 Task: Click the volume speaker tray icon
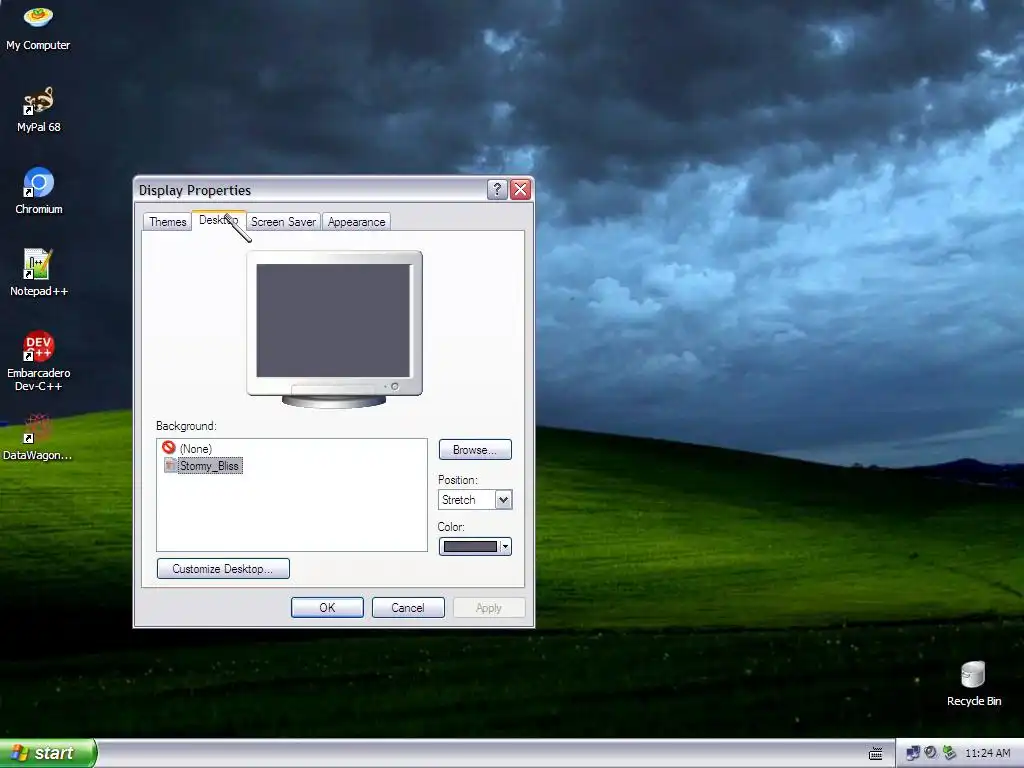(x=931, y=753)
